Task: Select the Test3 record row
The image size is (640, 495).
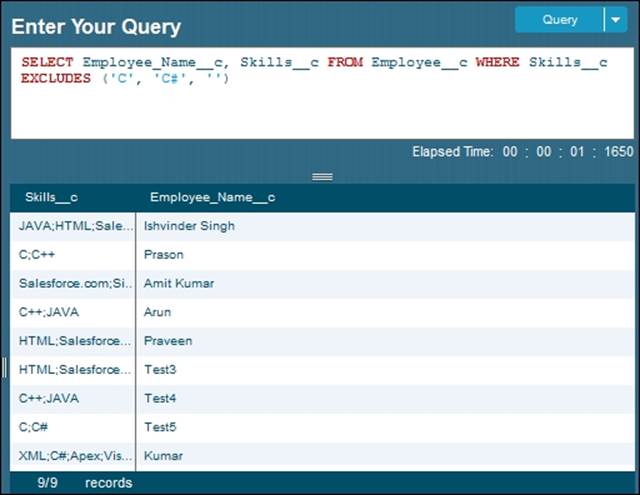Action: point(160,370)
